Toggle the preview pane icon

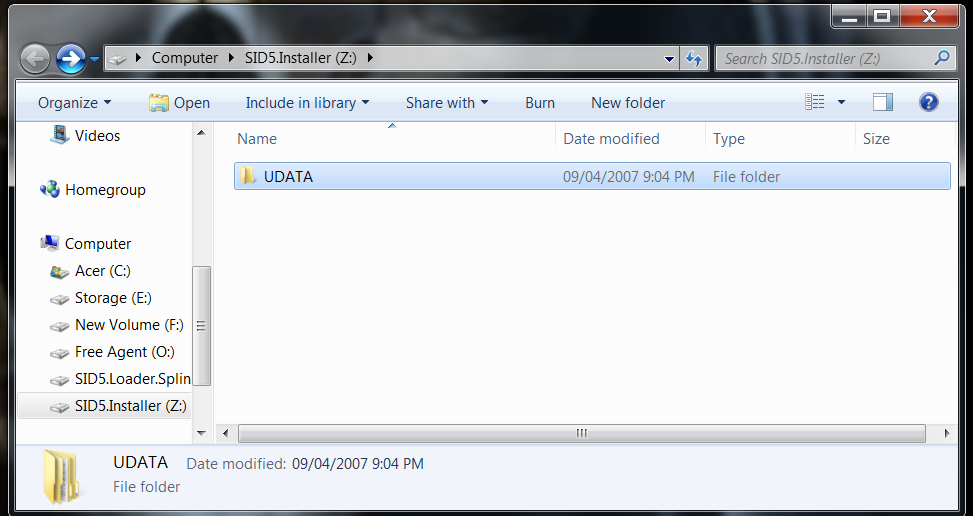pos(882,102)
